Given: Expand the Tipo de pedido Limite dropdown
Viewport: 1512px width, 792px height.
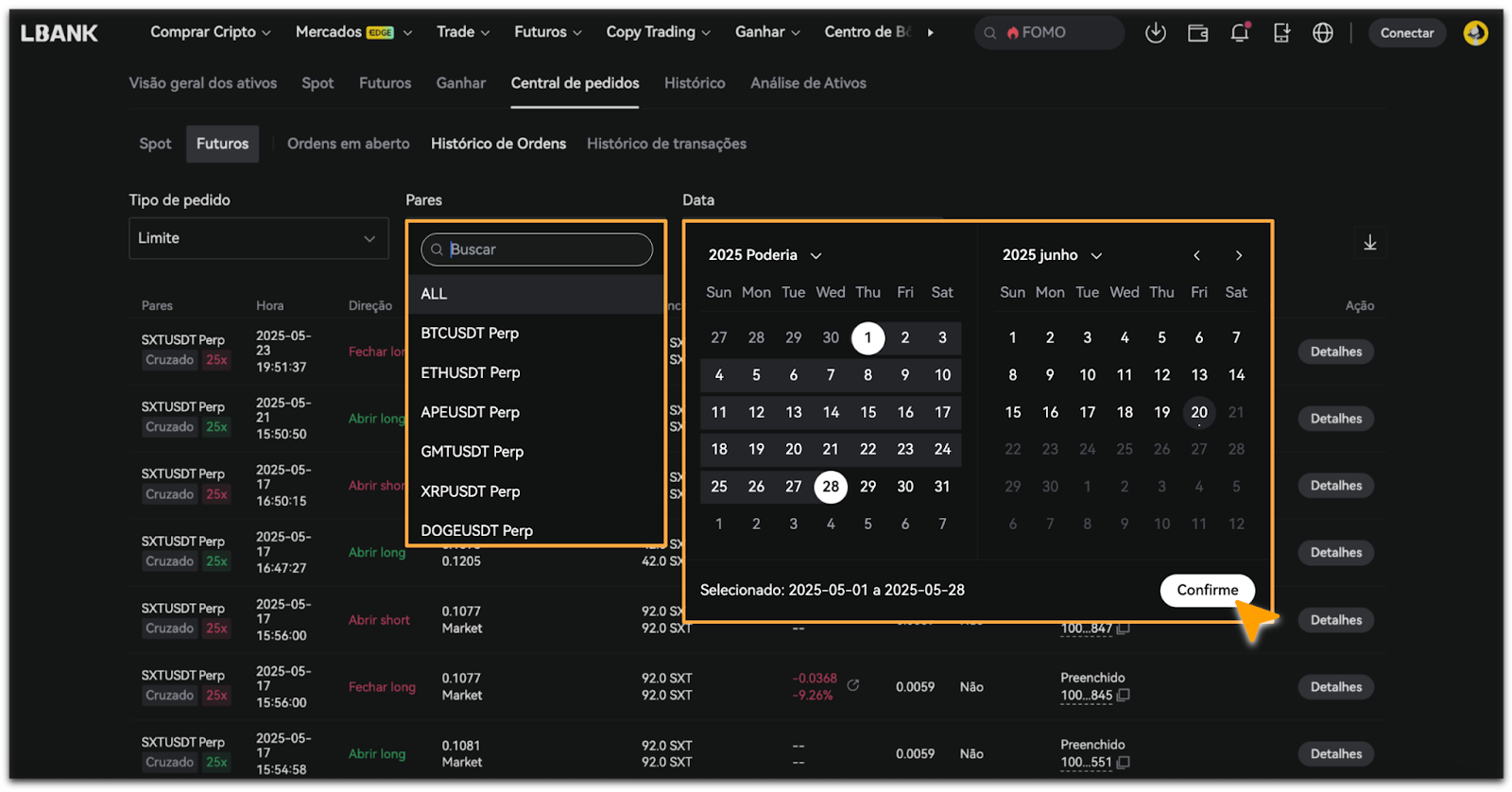Looking at the screenshot, I should click(258, 238).
